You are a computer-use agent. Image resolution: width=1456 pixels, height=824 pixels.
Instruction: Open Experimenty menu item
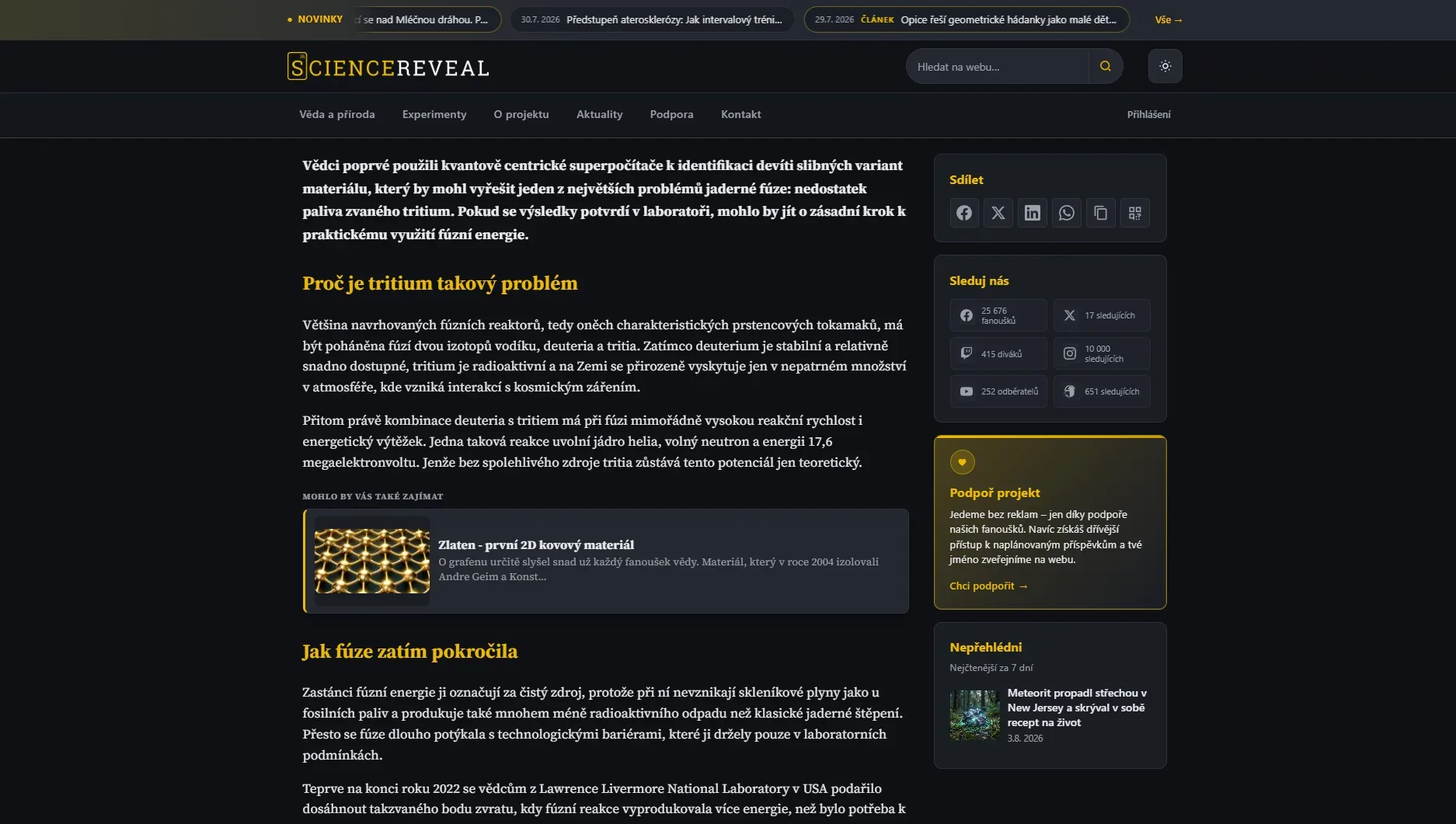(434, 114)
